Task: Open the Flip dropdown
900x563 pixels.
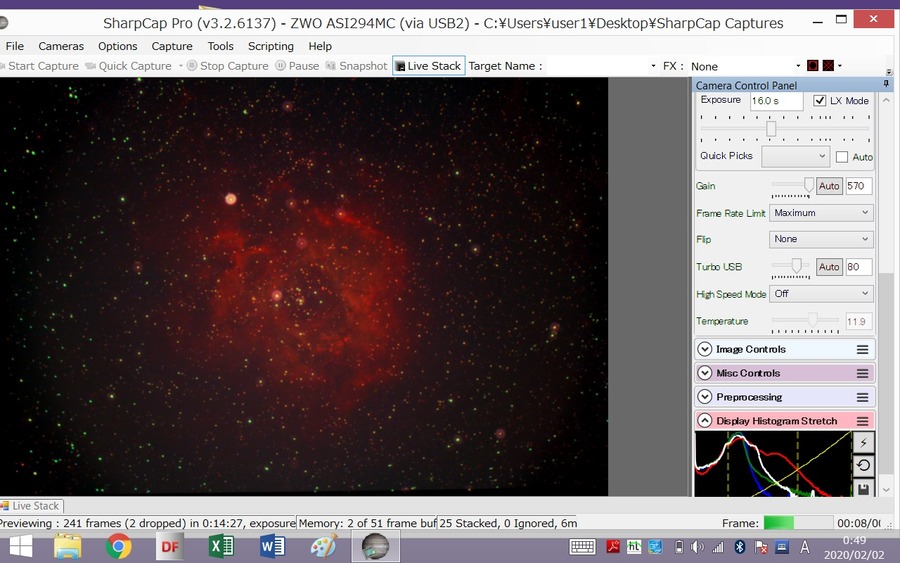Action: [821, 239]
